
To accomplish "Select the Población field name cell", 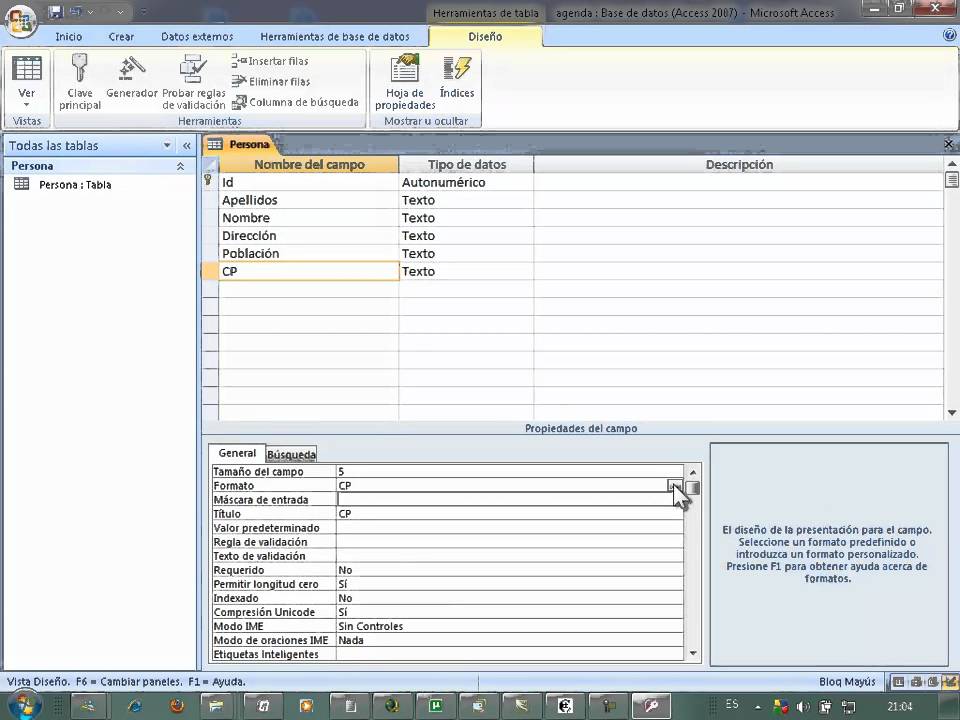I will click(309, 253).
